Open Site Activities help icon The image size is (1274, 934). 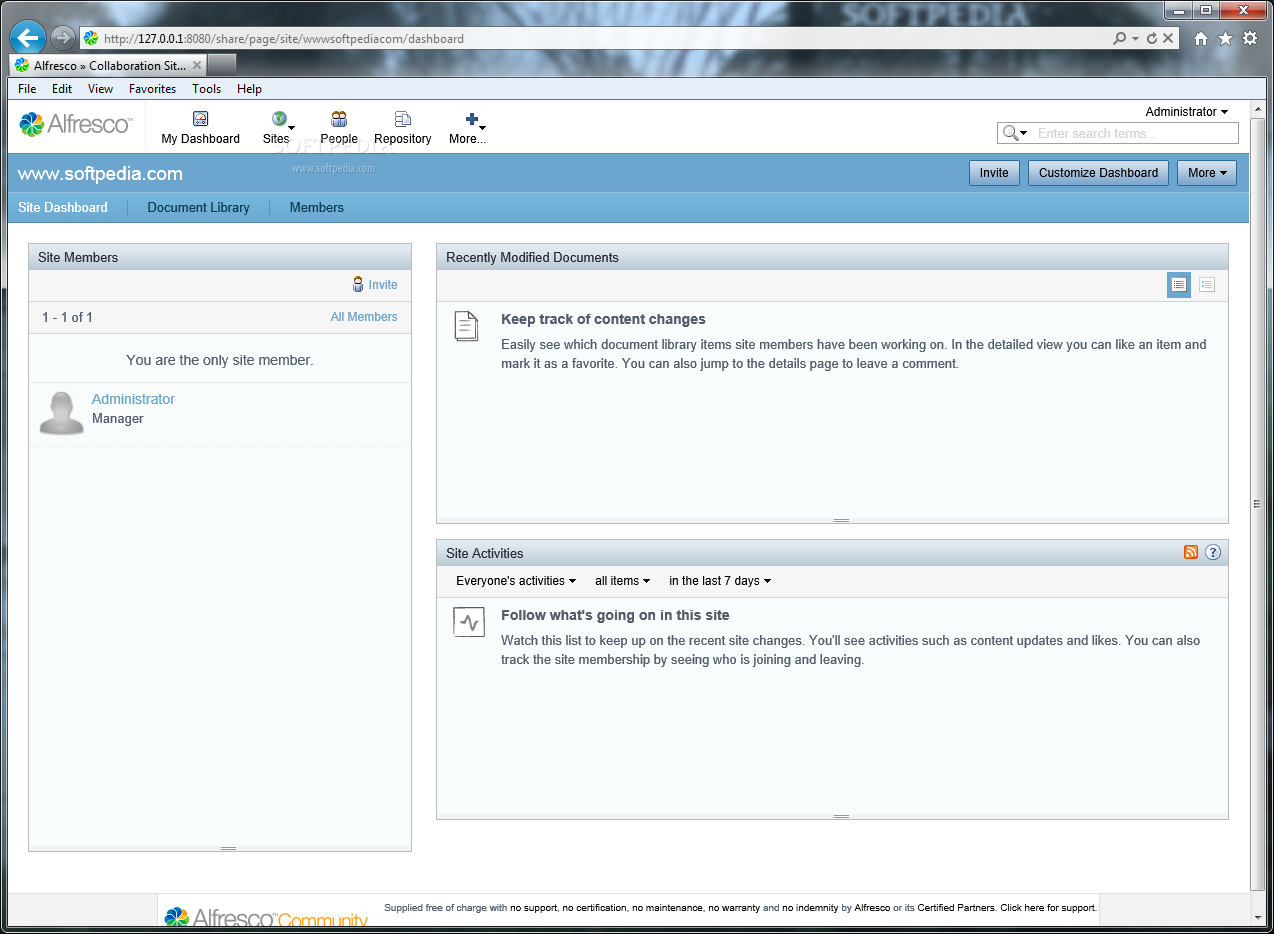(x=1213, y=552)
